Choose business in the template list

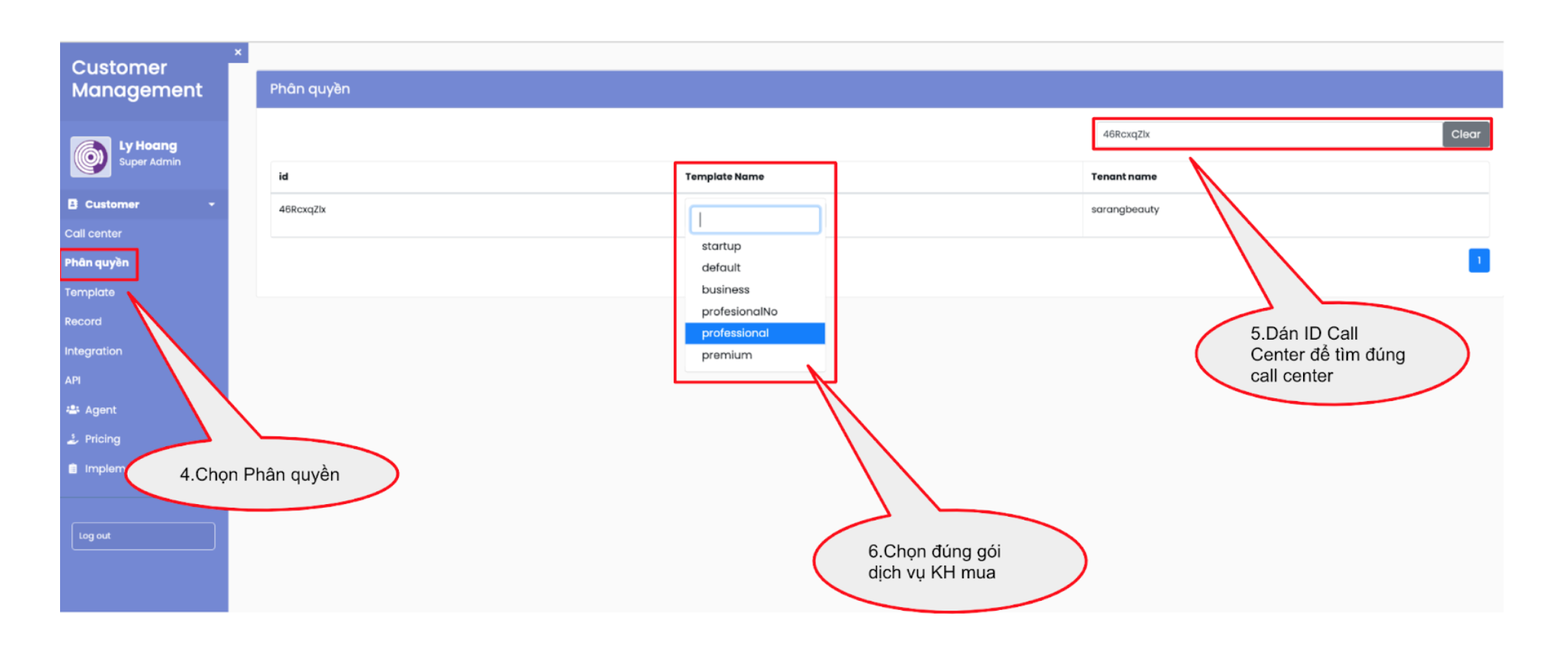(725, 290)
